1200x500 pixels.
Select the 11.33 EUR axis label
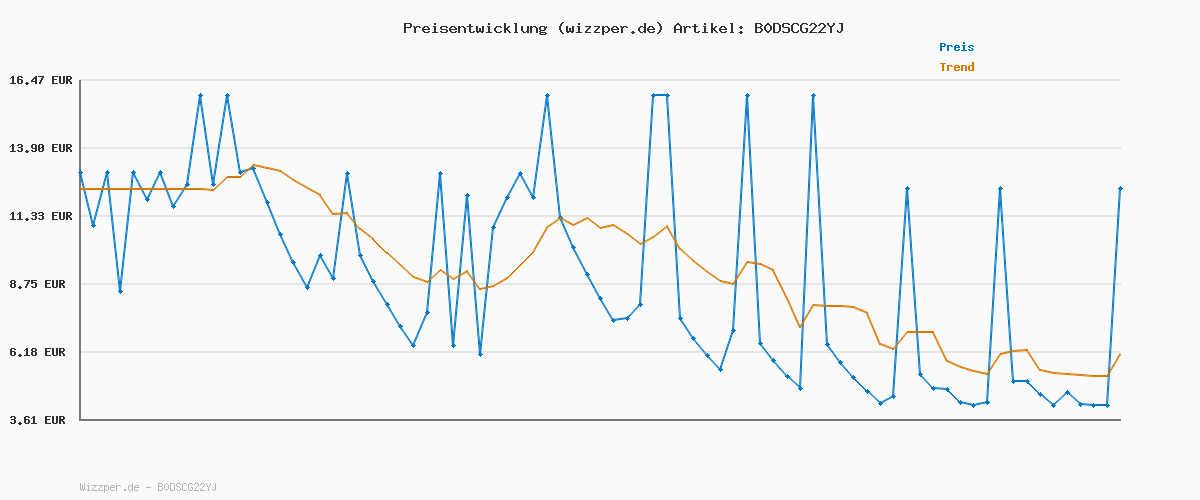tap(41, 216)
